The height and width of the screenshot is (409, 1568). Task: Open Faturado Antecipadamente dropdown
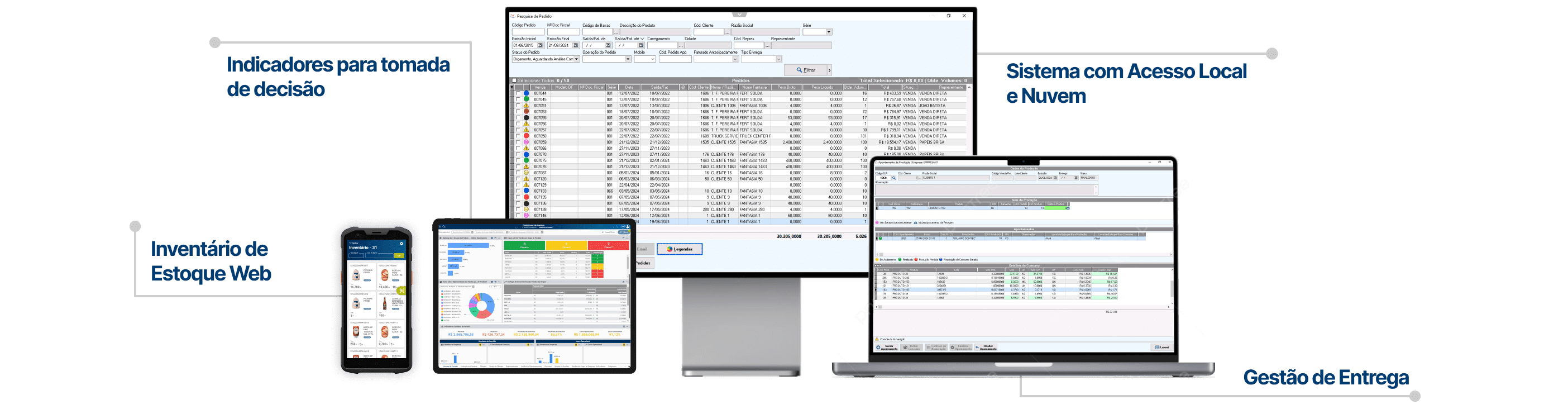(735, 60)
